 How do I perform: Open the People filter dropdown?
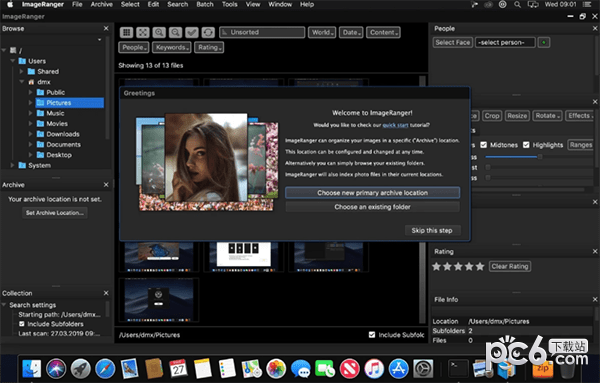(x=134, y=47)
